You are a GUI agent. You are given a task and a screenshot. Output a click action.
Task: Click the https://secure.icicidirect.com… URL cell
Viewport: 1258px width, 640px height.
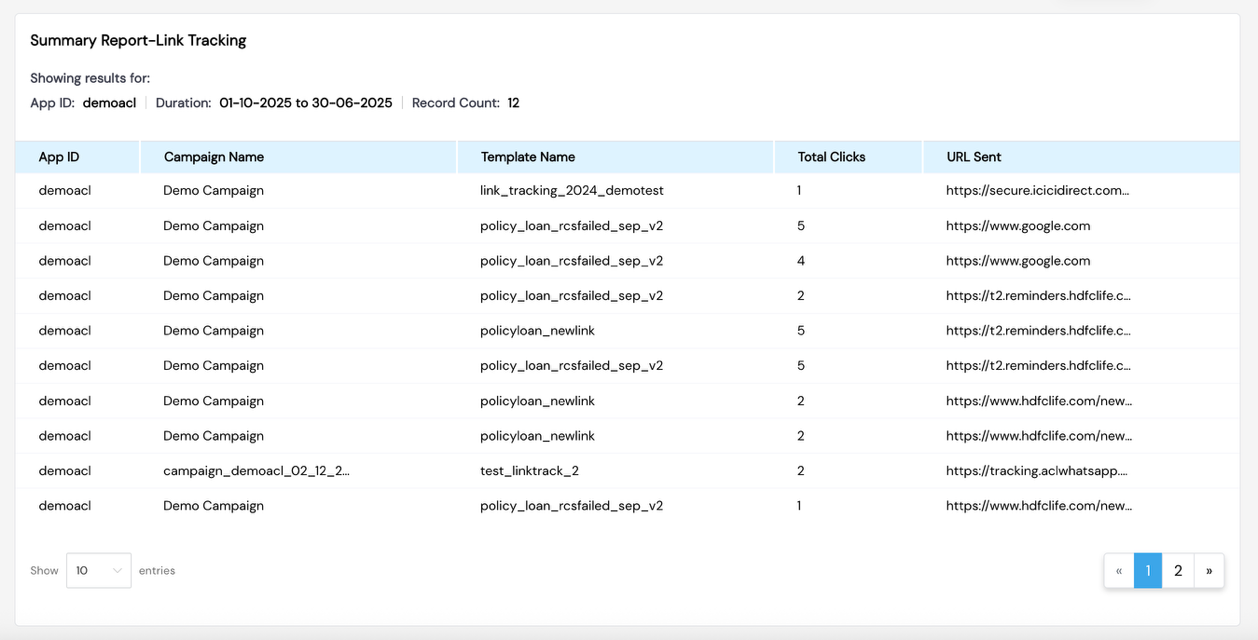(1038, 190)
